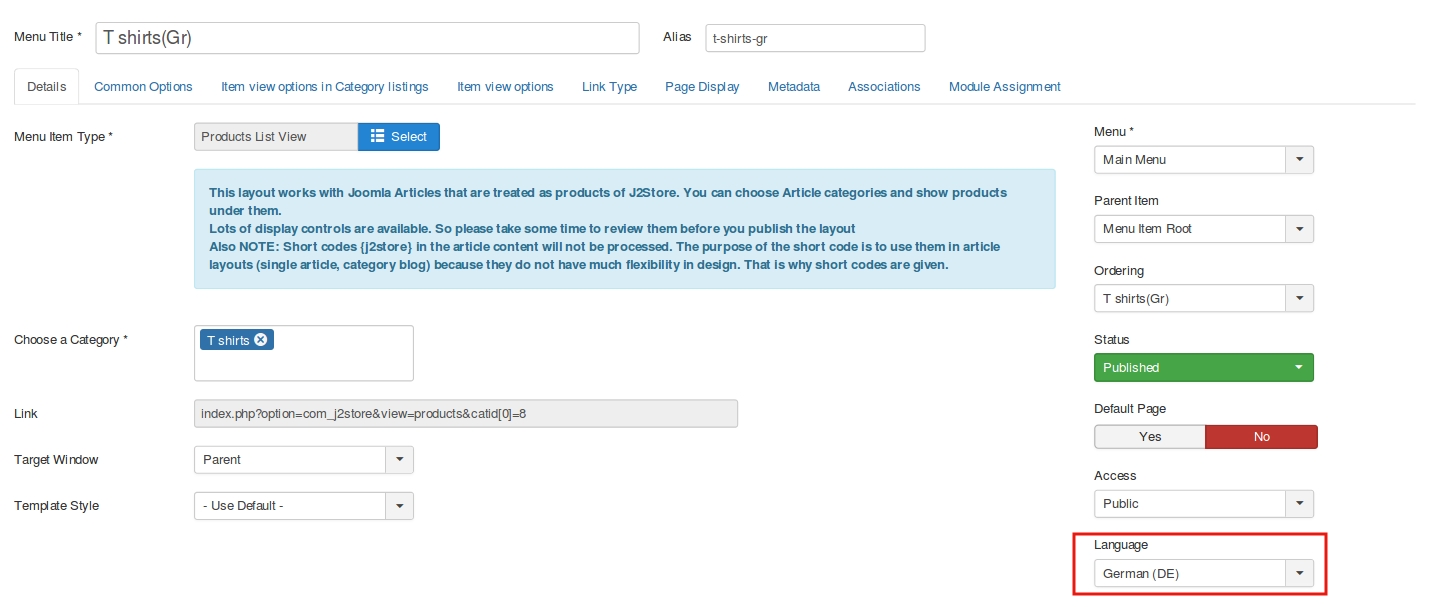Open the Access dropdown set to Public

[1203, 504]
